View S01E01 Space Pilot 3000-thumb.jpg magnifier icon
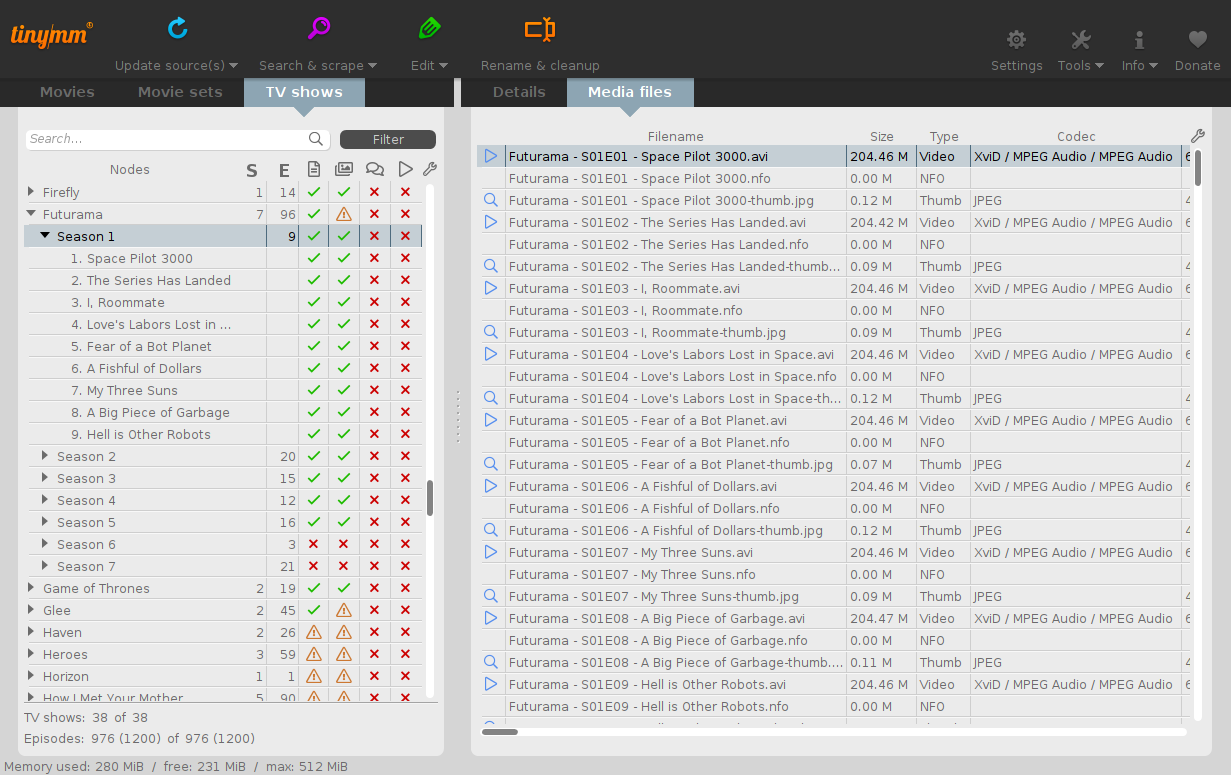Image resolution: width=1231 pixels, height=775 pixels. point(491,200)
